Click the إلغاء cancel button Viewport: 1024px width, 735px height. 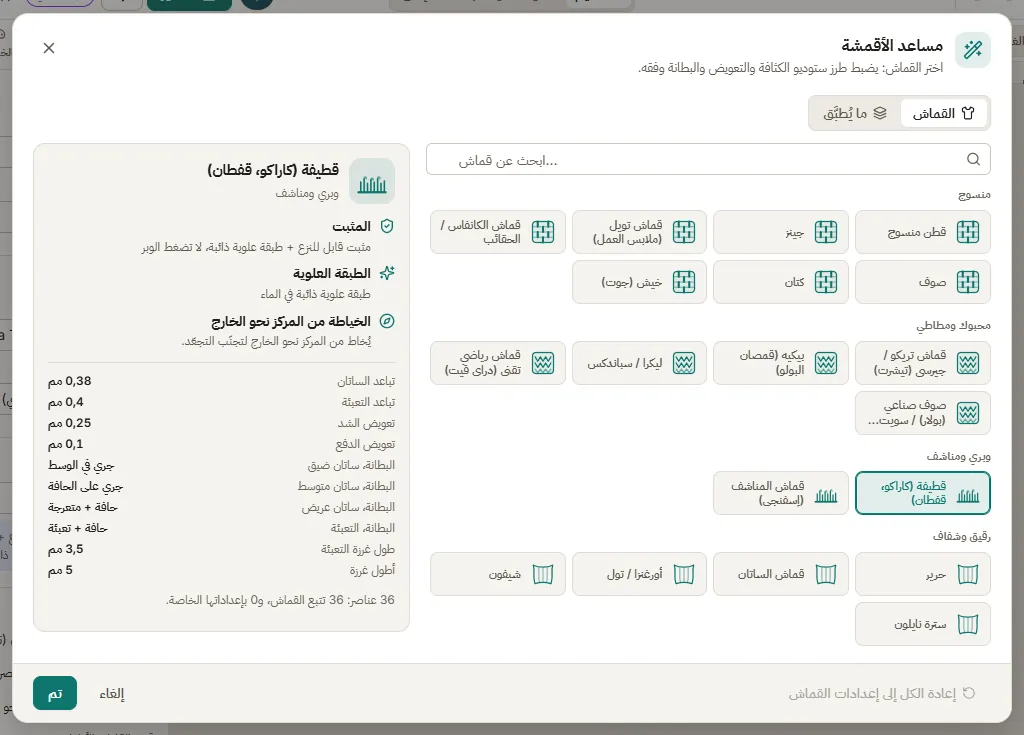(x=112, y=693)
